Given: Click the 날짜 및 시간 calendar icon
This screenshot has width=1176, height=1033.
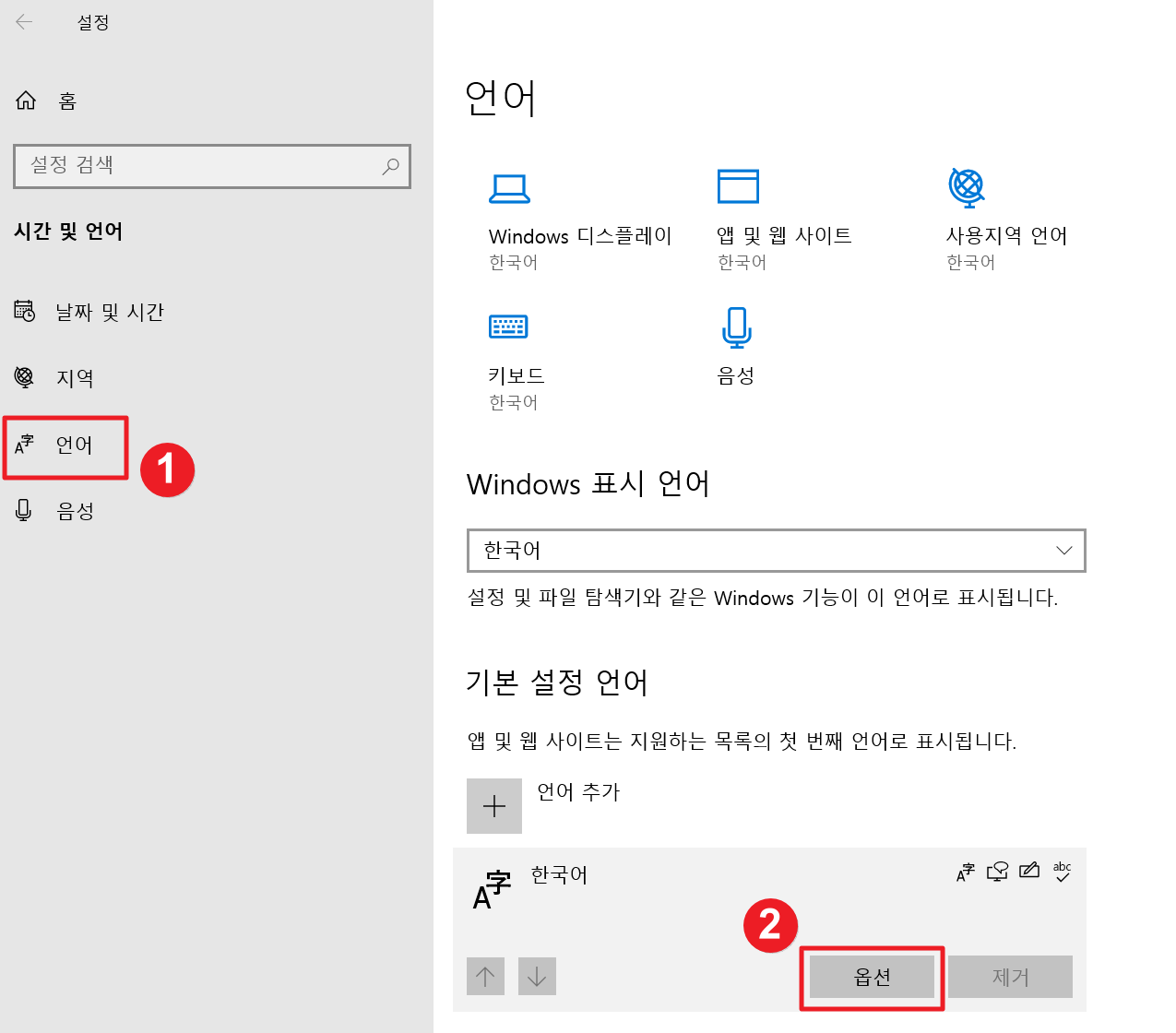Looking at the screenshot, I should [x=25, y=311].
